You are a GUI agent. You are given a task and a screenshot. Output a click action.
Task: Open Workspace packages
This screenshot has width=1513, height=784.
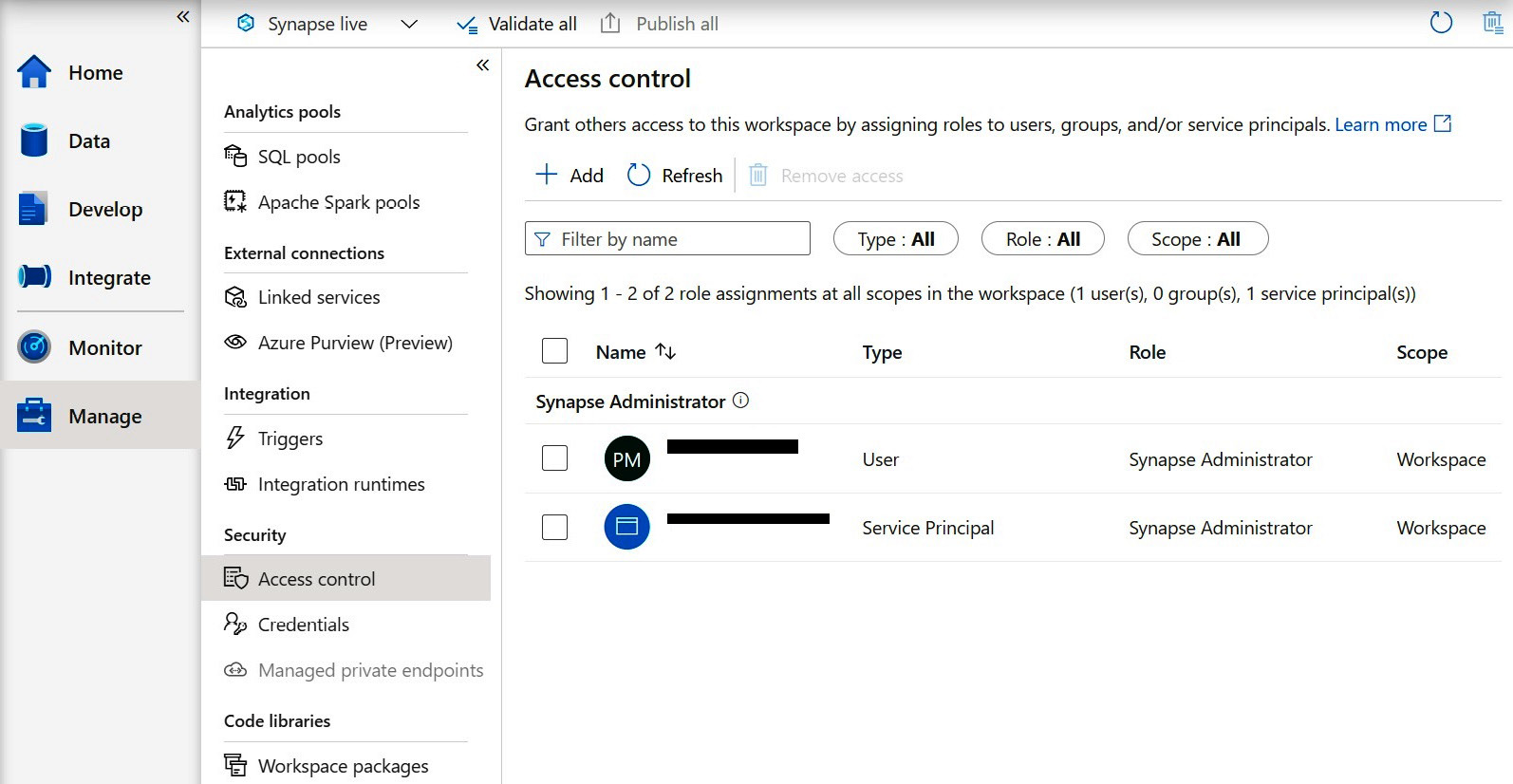point(346,765)
